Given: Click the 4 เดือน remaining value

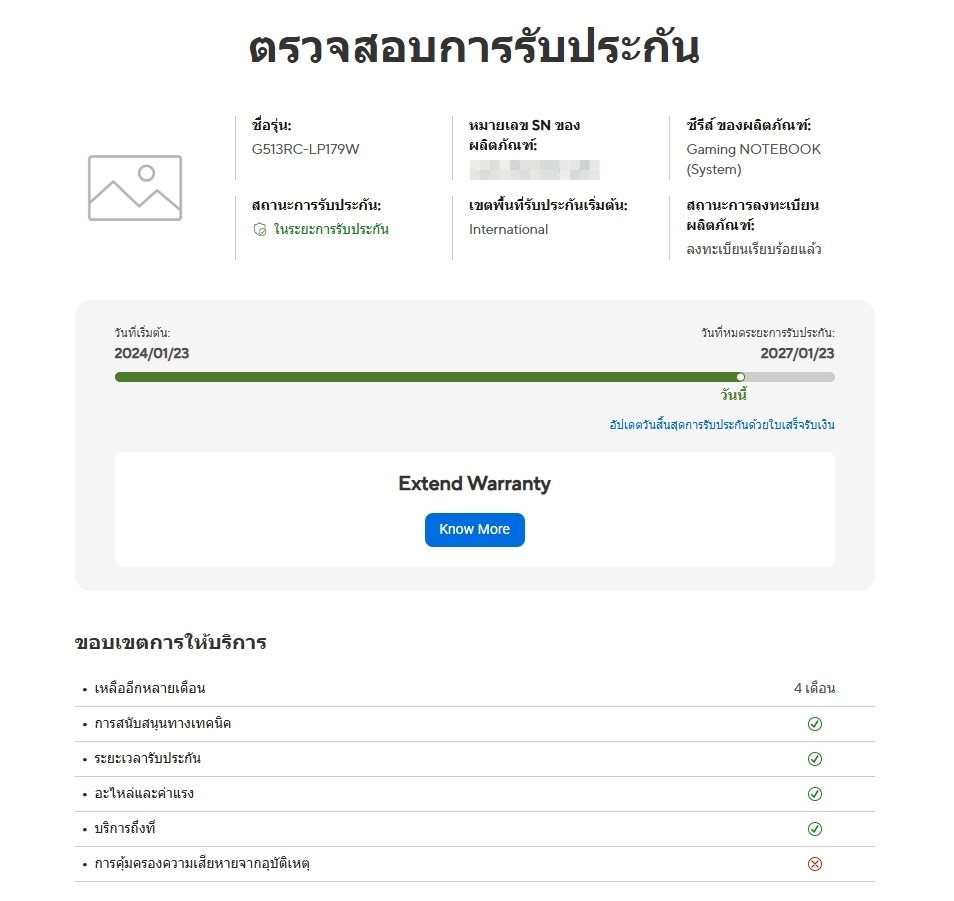Looking at the screenshot, I should (814, 688).
